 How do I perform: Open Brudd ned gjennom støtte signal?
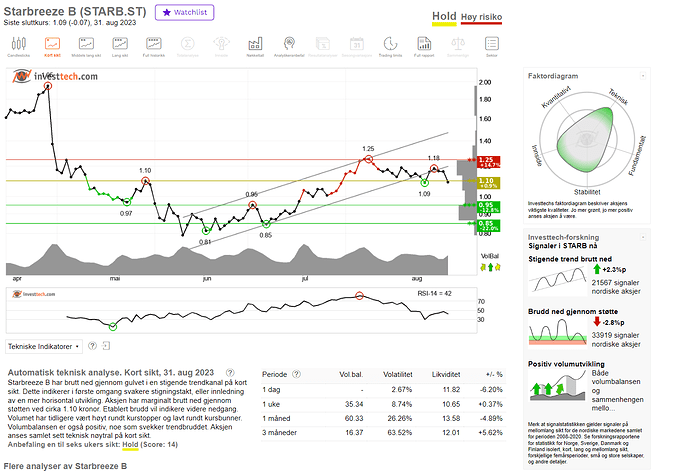(573, 311)
